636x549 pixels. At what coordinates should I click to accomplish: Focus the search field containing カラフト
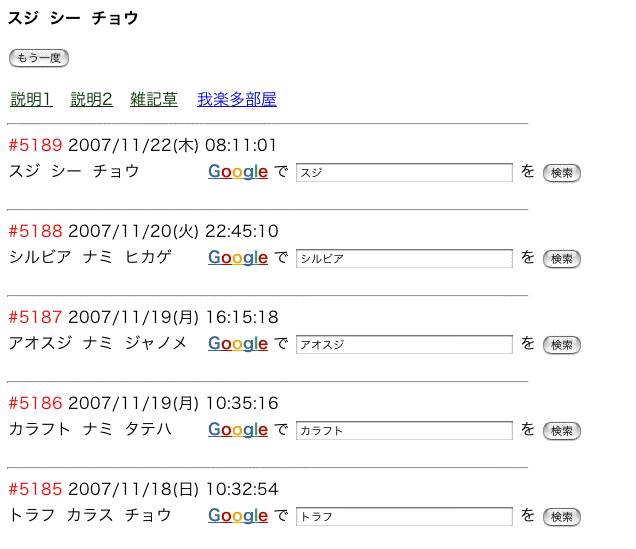(404, 431)
